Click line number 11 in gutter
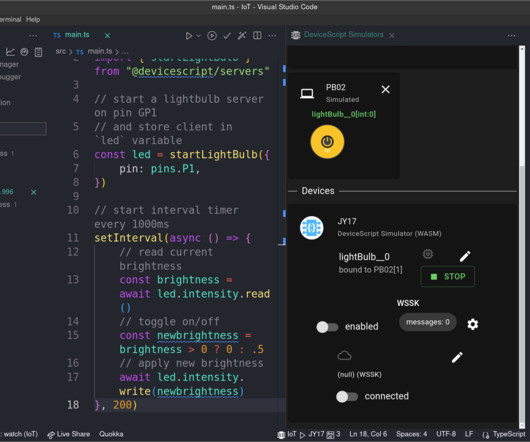 tap(73, 238)
